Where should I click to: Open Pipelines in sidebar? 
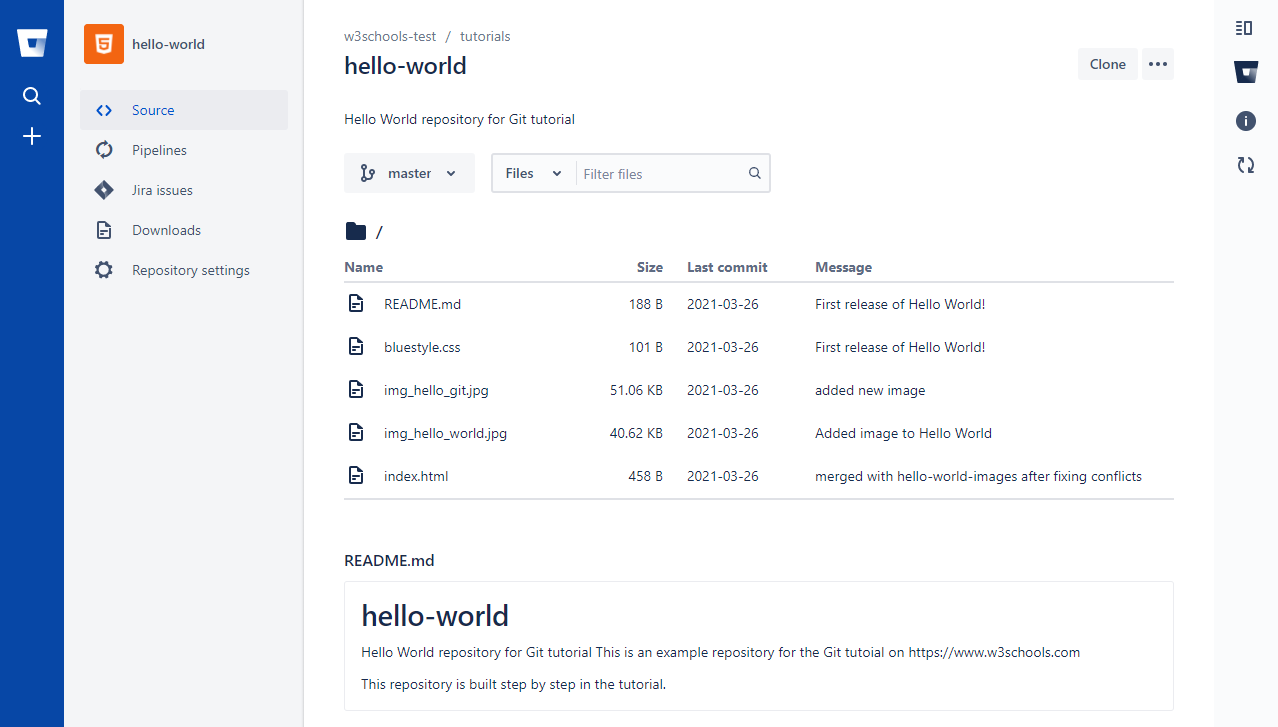pos(159,150)
